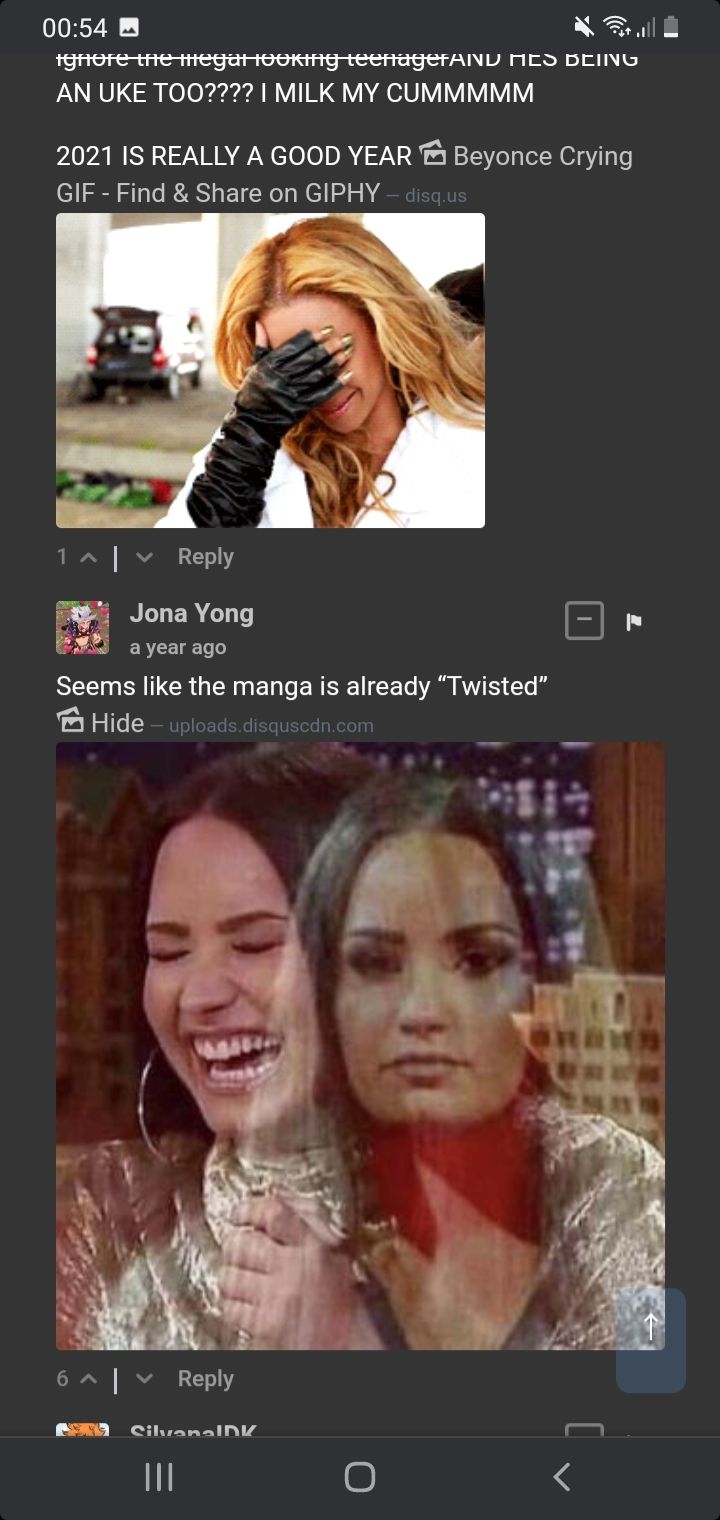Downvote Jona Yong's comment
Image resolution: width=720 pixels, height=1520 pixels.
144,1380
